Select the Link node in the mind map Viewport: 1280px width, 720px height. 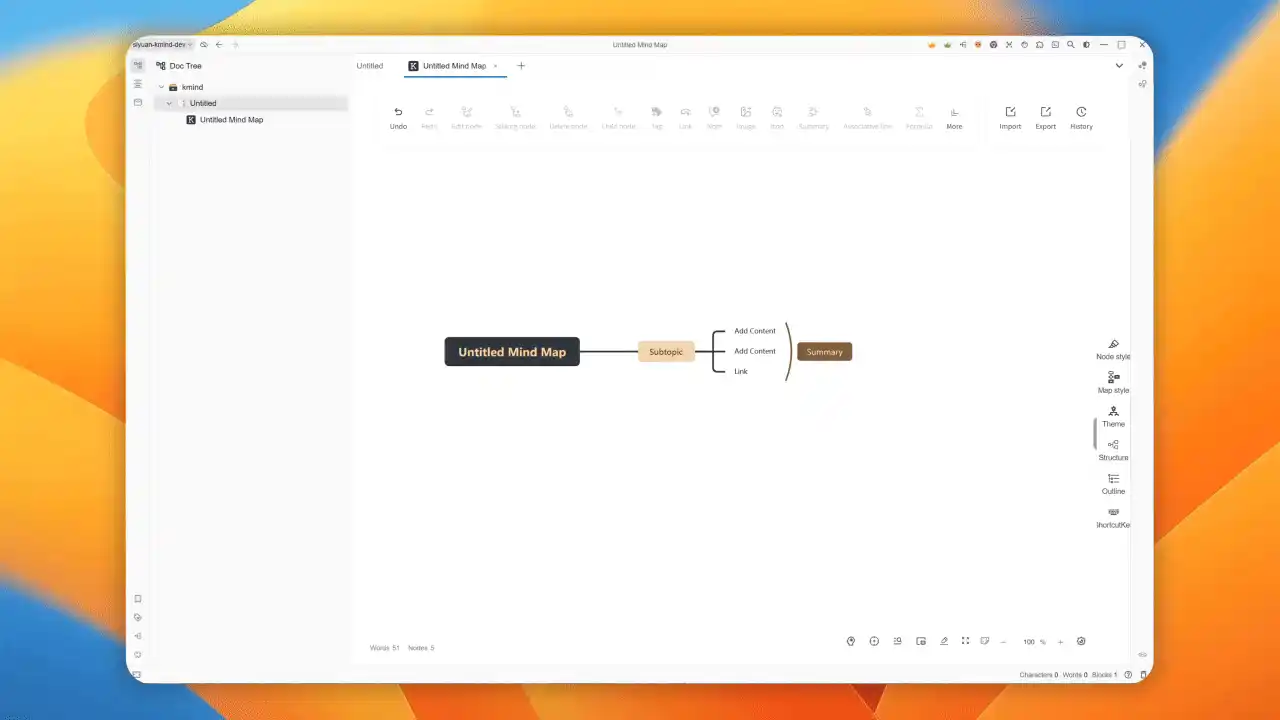click(x=741, y=372)
